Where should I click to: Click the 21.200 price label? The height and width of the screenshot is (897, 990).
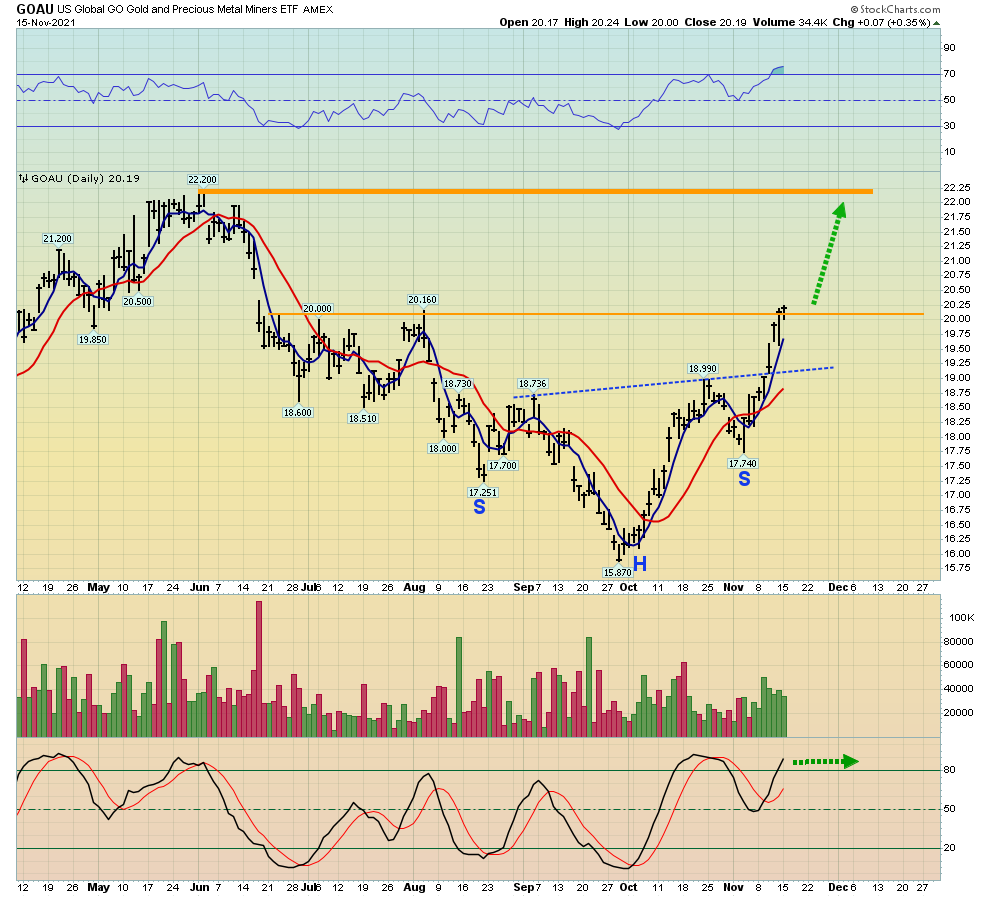57,239
